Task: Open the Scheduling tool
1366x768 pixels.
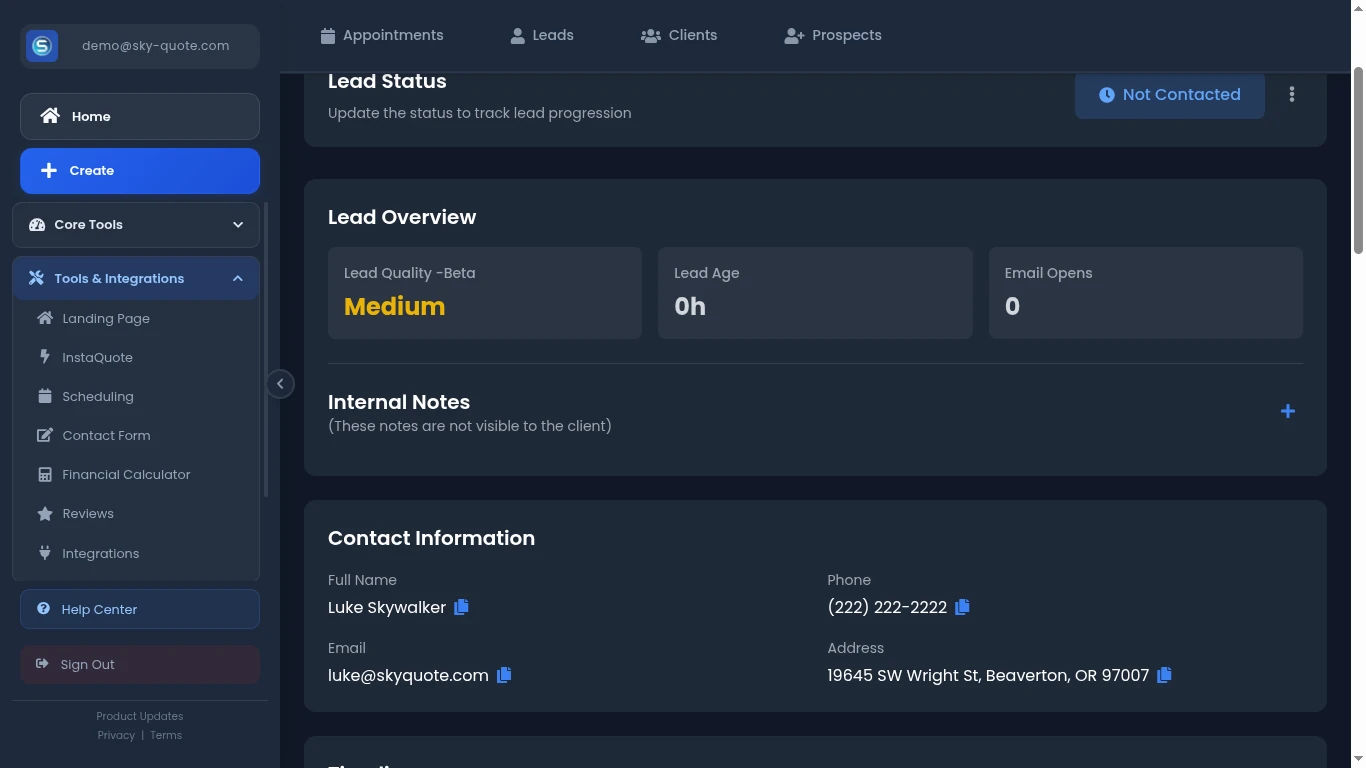Action: (x=97, y=396)
